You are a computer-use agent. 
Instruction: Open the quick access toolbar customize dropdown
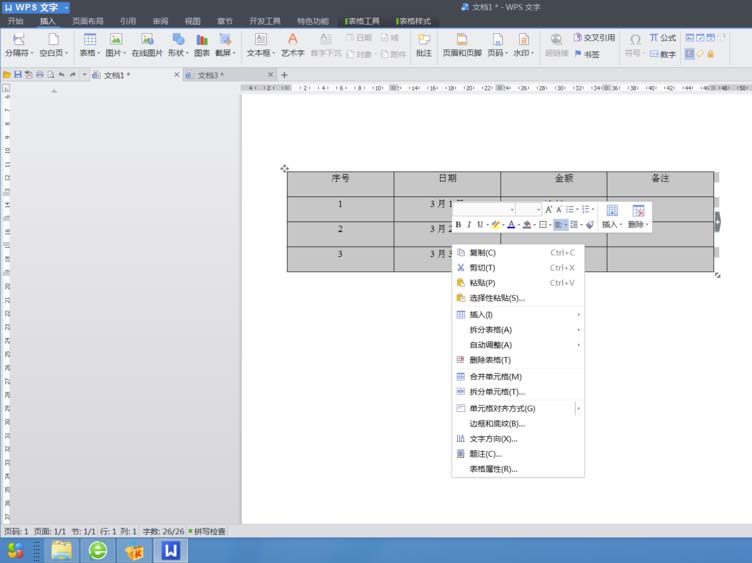point(84,75)
